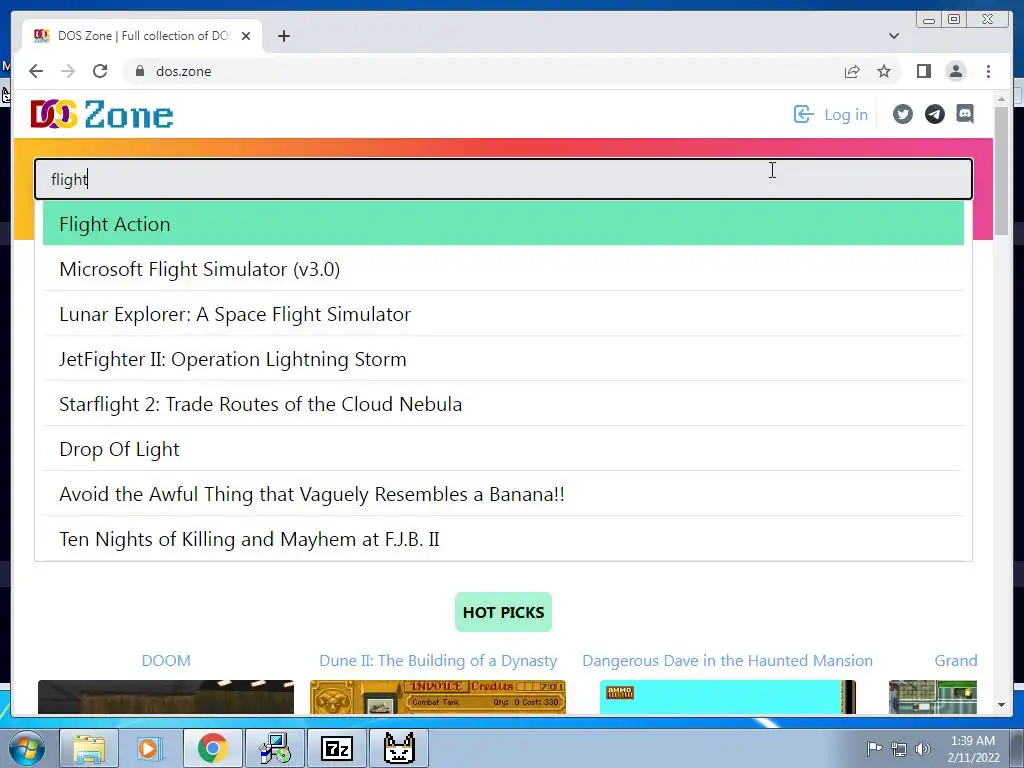
Task: Click the vertical scrollbar thumb
Action: [1001, 170]
